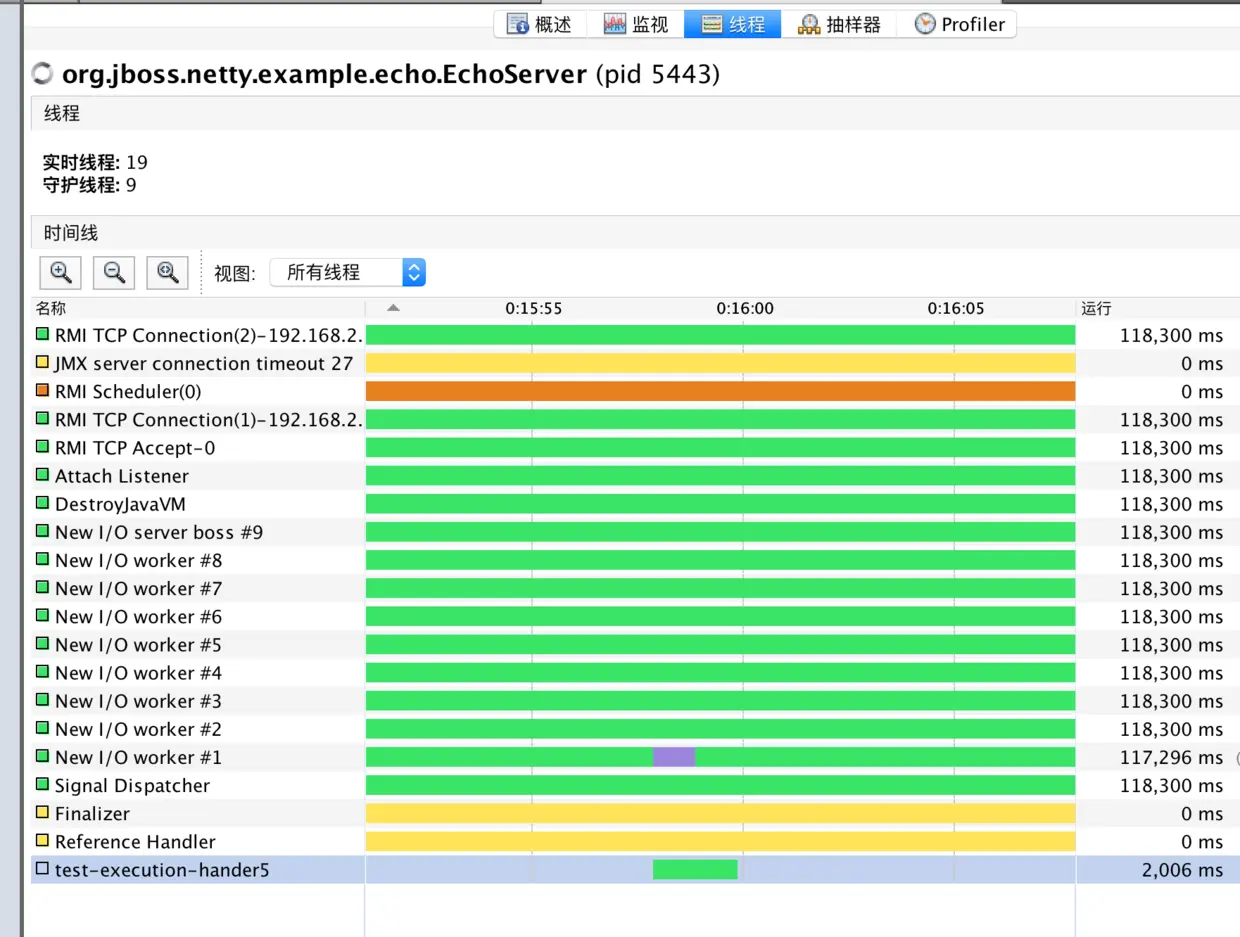Click the green segment in test-execution-hander5 timeline
Image resolution: width=1240 pixels, height=937 pixels.
pyautogui.click(x=695, y=870)
